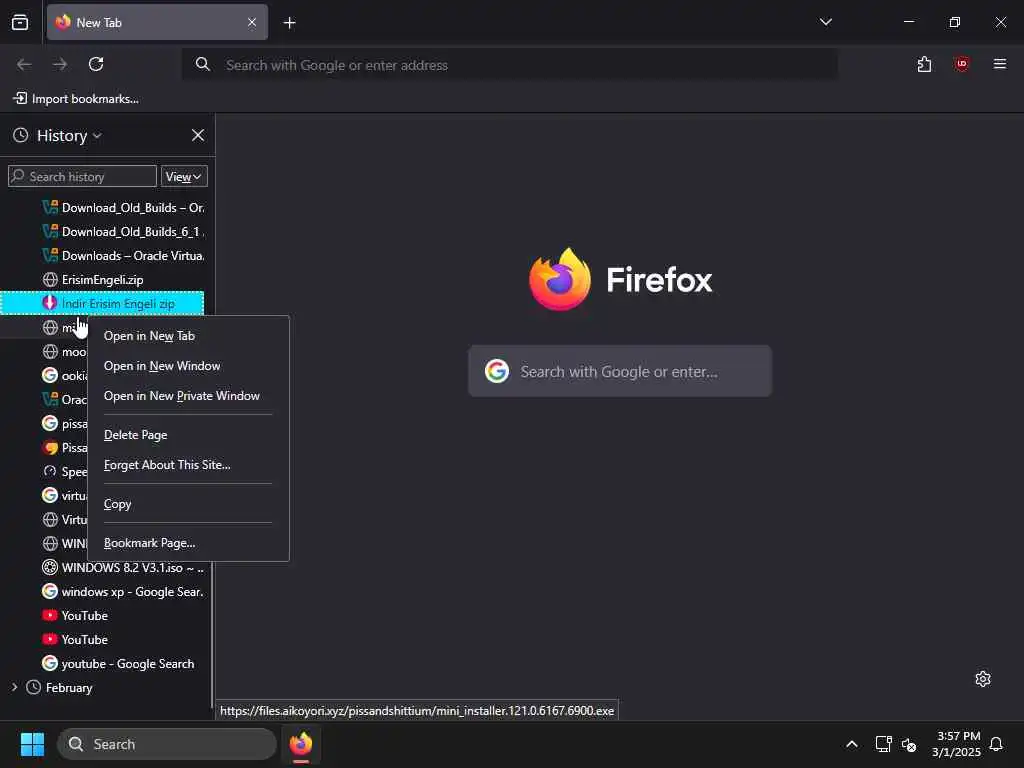Open the Extensions puzzle icon
The width and height of the screenshot is (1024, 768).
[x=924, y=64]
